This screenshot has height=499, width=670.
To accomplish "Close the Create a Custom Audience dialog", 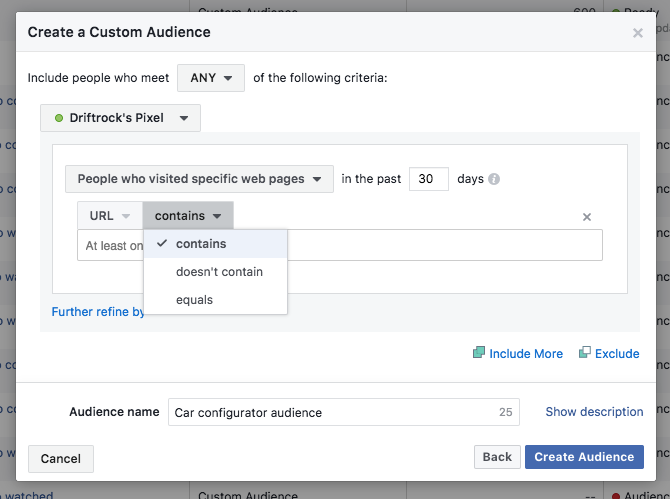I will pyautogui.click(x=638, y=33).
